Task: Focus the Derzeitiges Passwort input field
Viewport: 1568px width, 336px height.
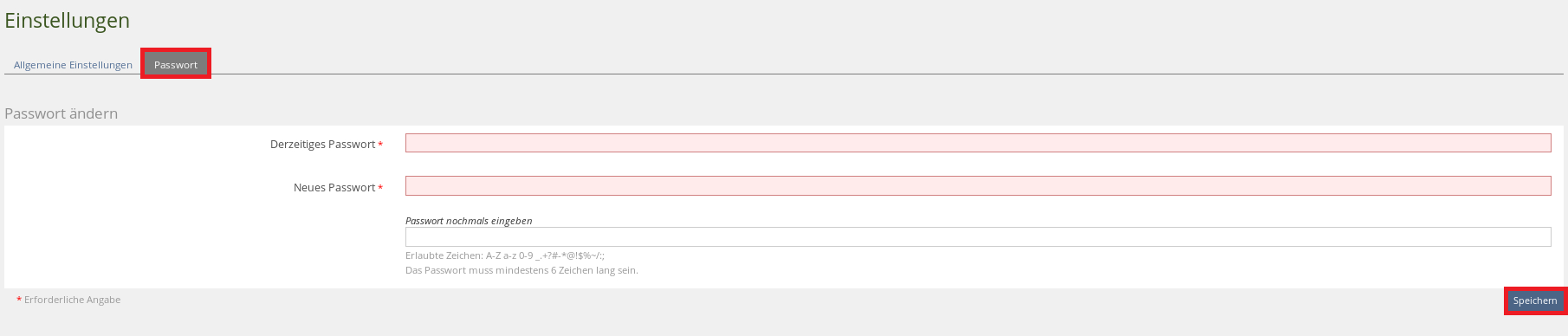Action: click(x=978, y=143)
